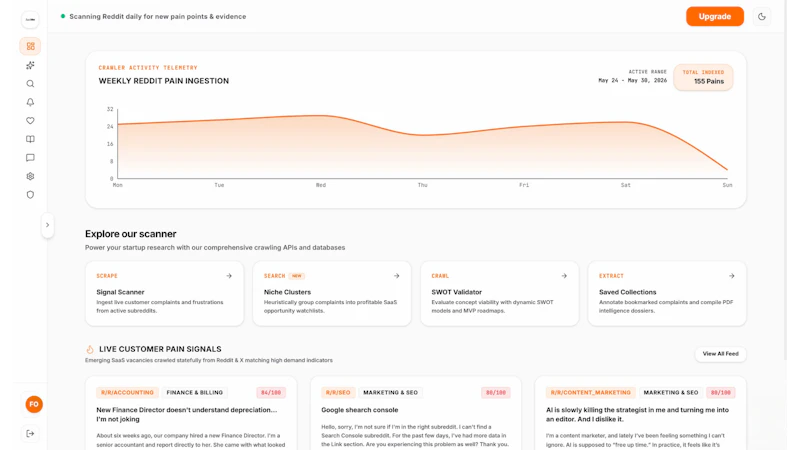Click the R/R/SEO subreddit tag

338,392
